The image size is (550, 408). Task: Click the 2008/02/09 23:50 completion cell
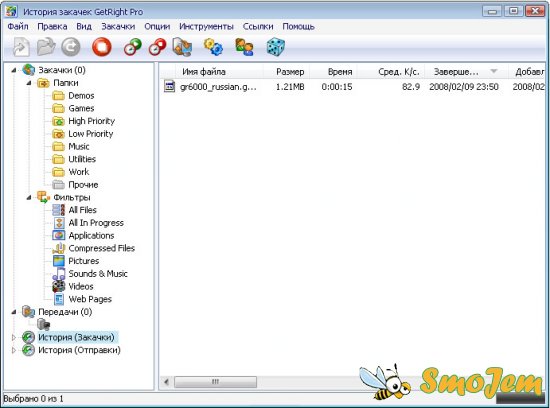coord(464,87)
